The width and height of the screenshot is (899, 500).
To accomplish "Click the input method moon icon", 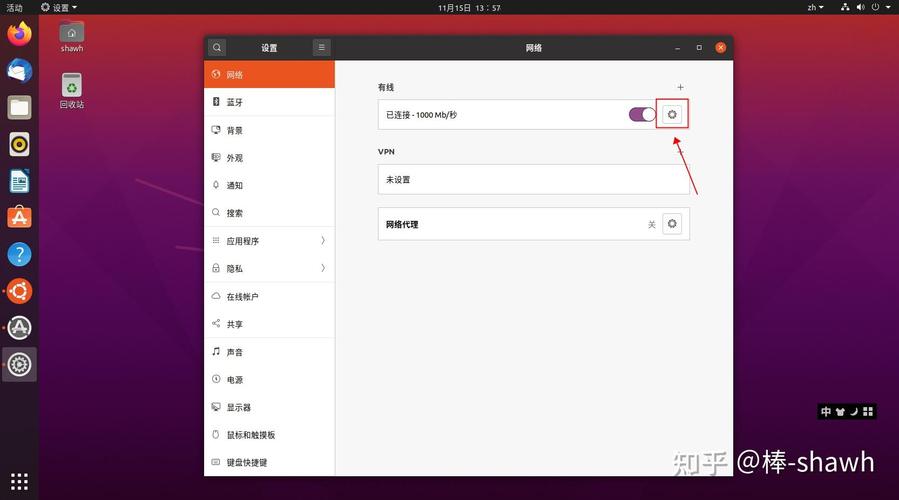I will pos(854,412).
